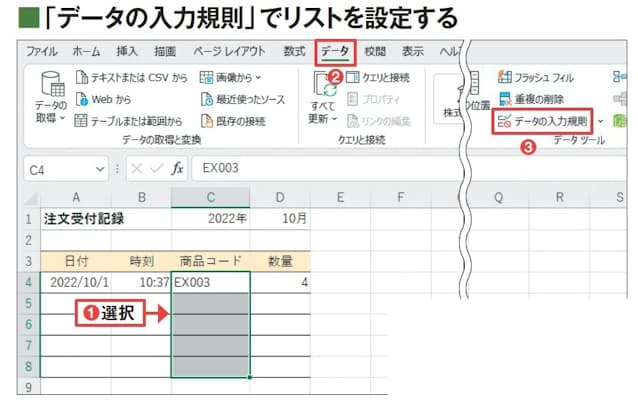Select row 2 header
Viewport: 638px width, 407px height.
coord(28,240)
